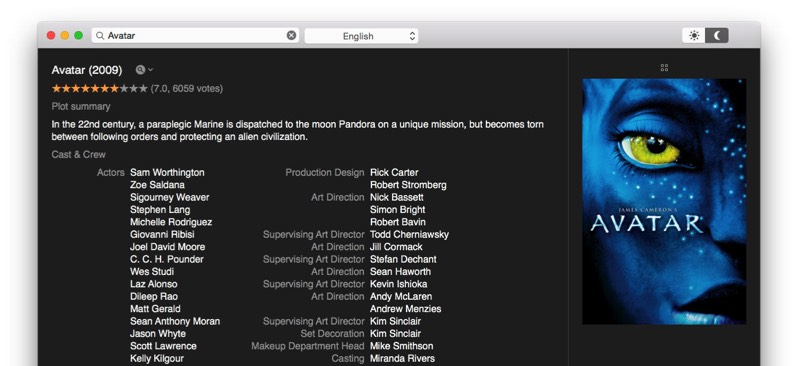Select actress Zoe Saldana

pos(157,185)
